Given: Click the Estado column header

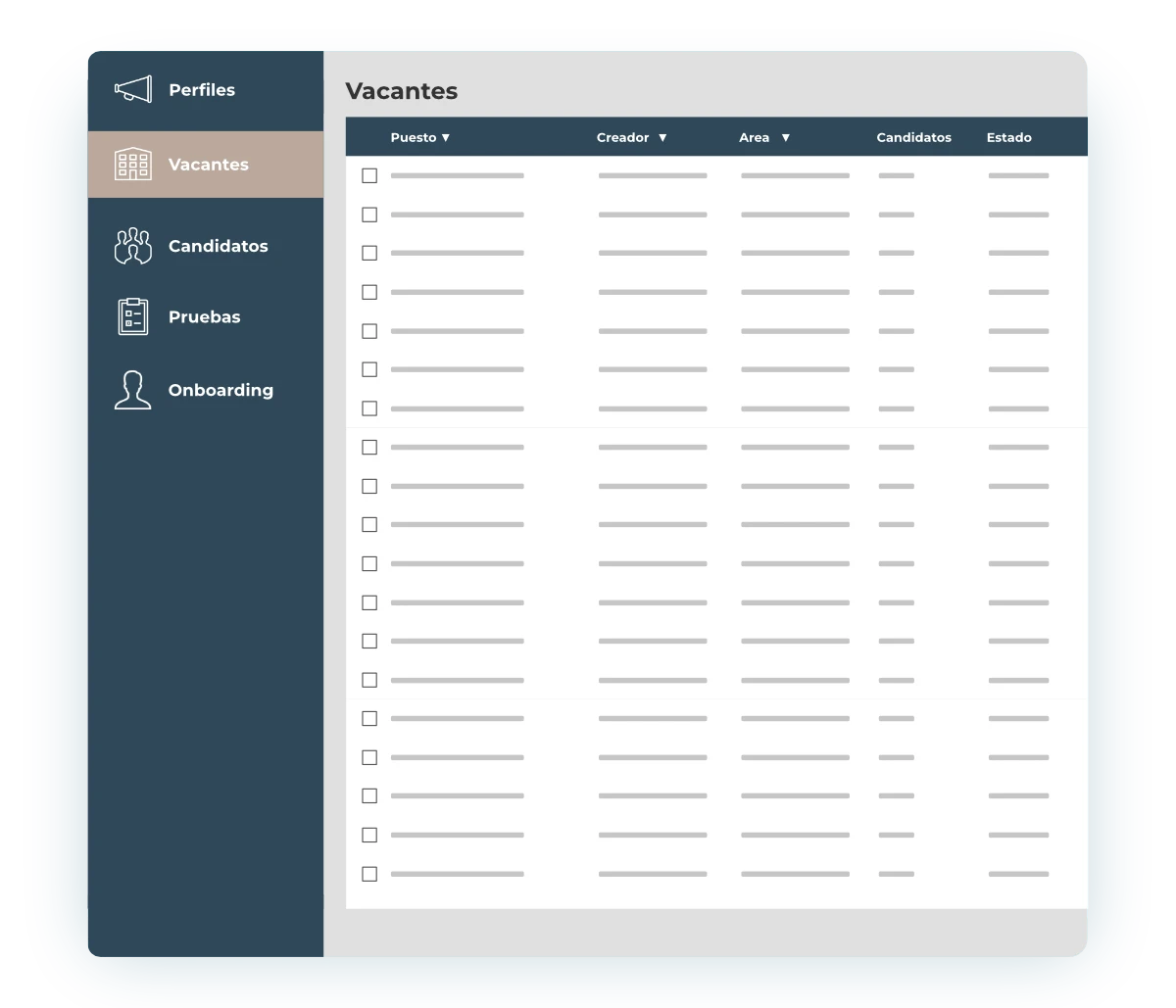Looking at the screenshot, I should coord(1008,138).
